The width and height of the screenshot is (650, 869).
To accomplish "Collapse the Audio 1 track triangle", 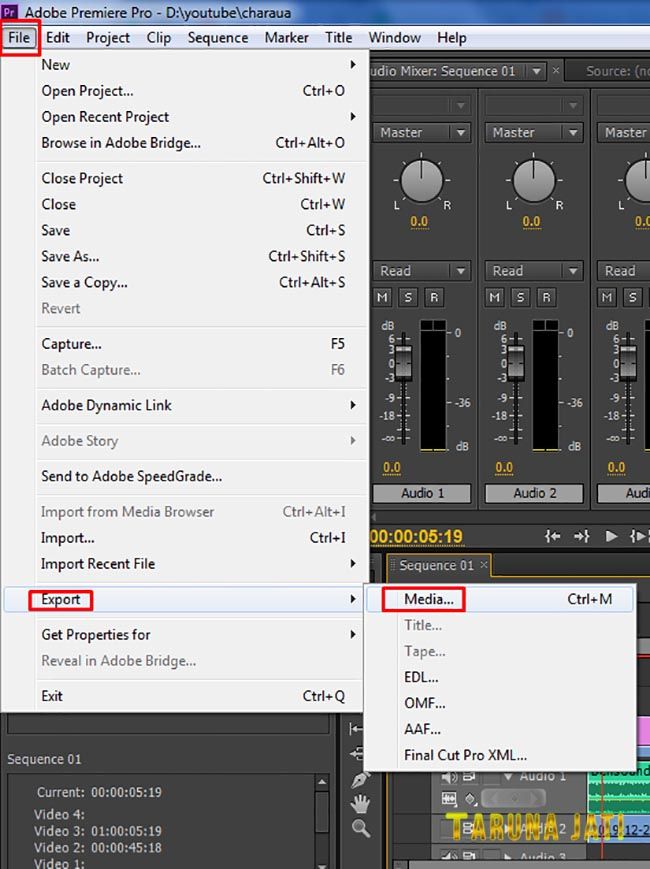I will click(x=508, y=777).
